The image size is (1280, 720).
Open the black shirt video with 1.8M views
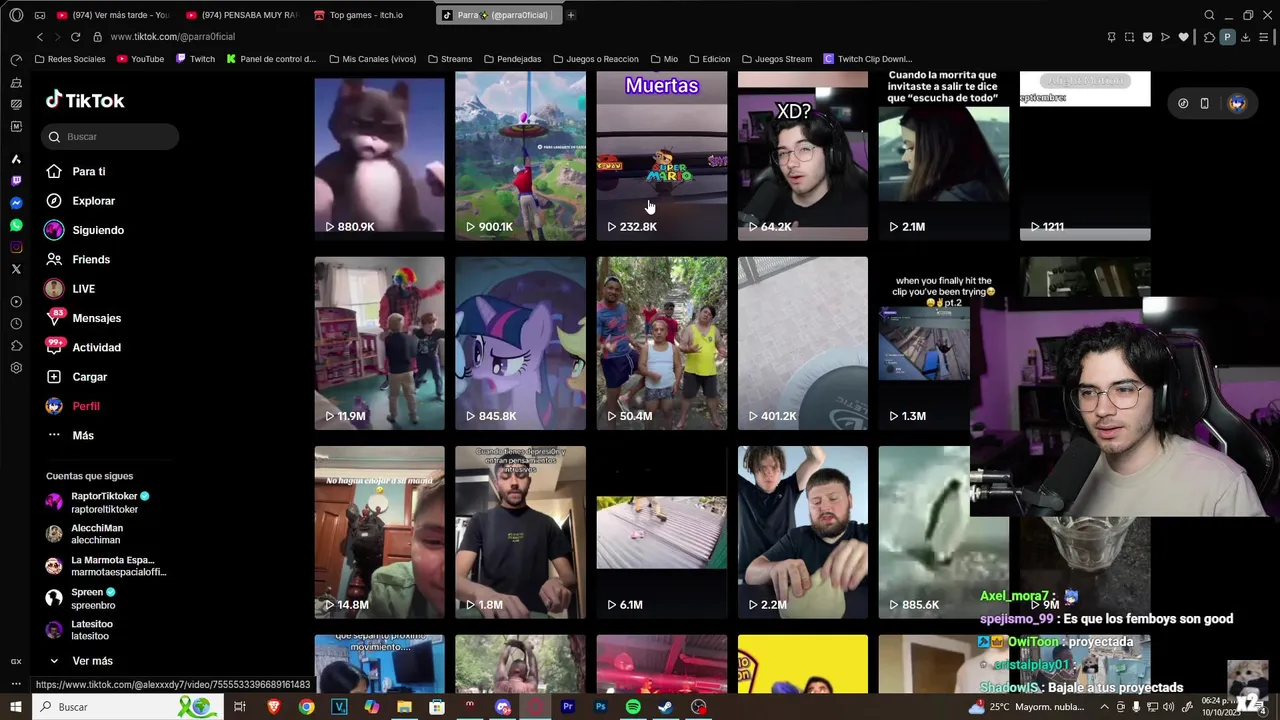click(x=520, y=532)
